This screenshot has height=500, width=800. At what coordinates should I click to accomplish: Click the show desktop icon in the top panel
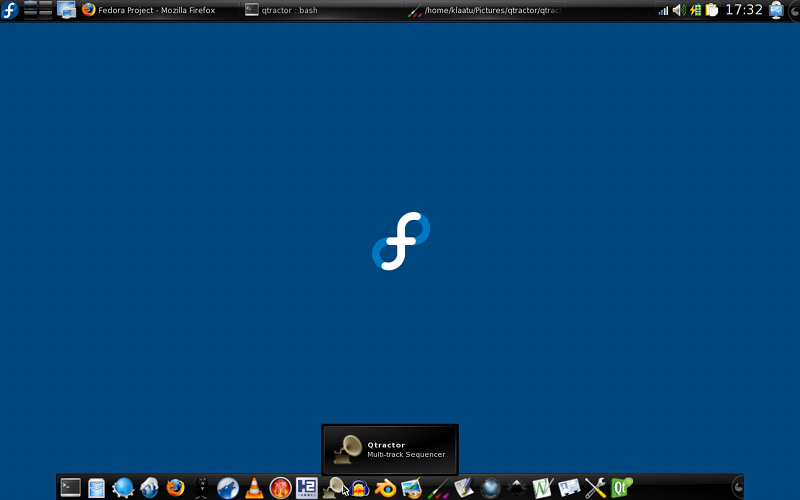click(67, 10)
